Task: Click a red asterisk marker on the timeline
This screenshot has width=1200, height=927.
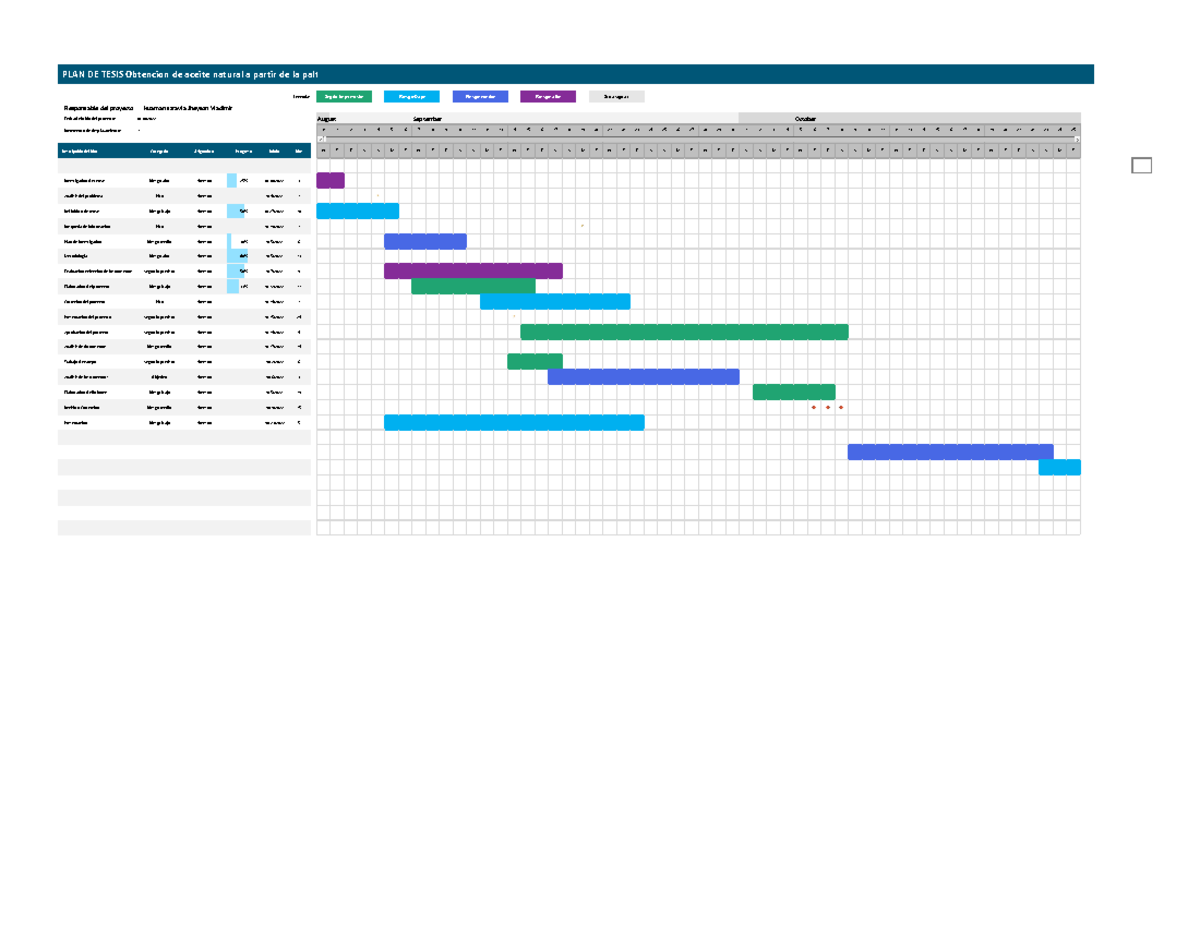Action: [815, 408]
